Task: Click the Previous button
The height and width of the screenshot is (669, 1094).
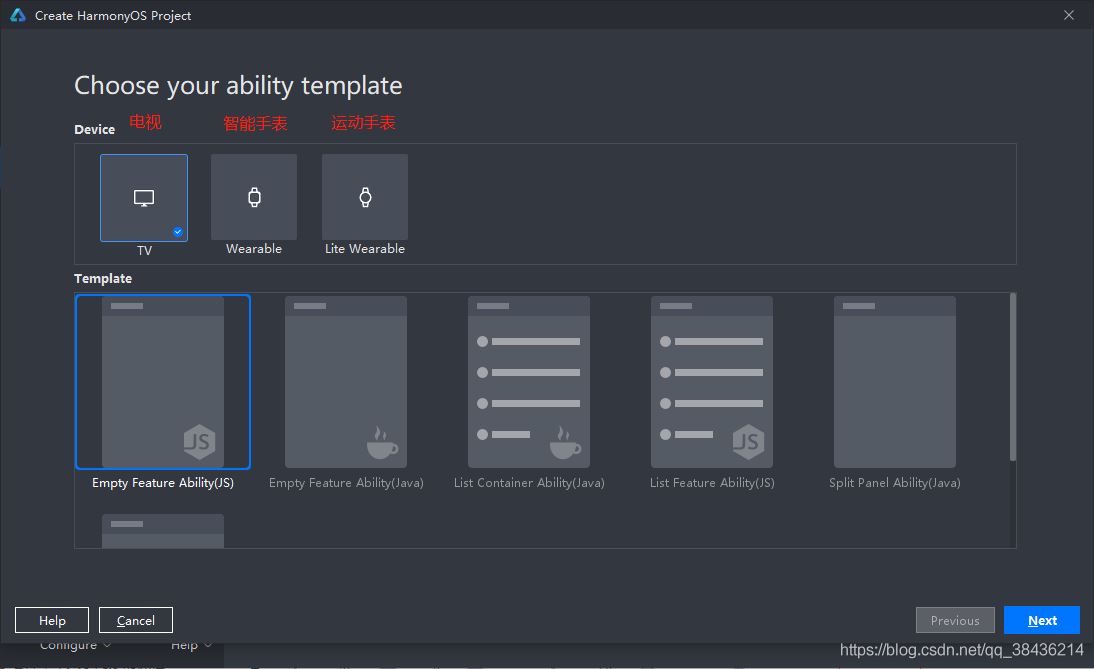Action: 955,620
